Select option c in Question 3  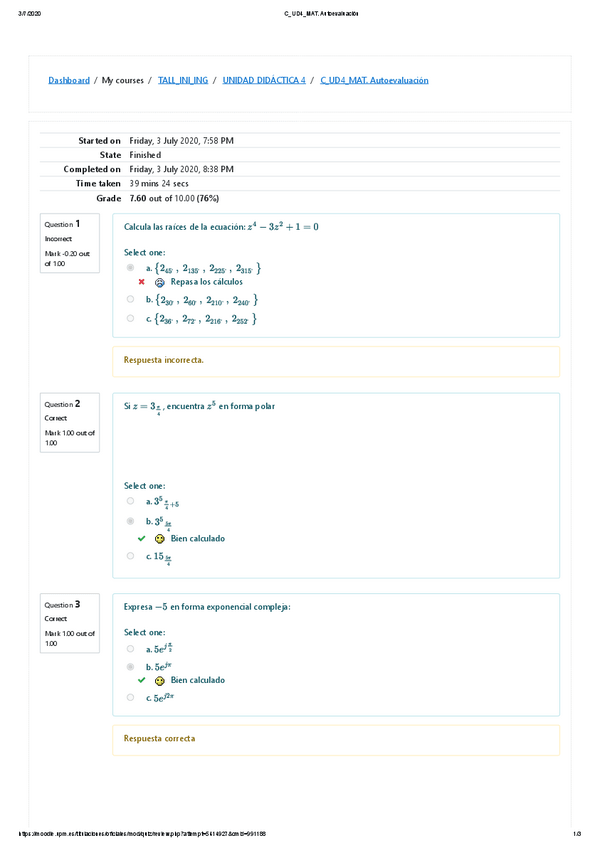click(x=130, y=698)
